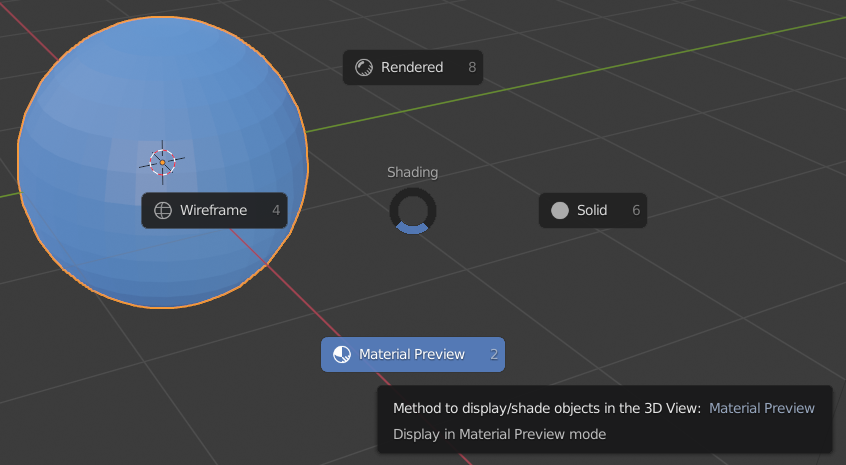Click the blue Material Preview tooltip text

tap(761, 408)
